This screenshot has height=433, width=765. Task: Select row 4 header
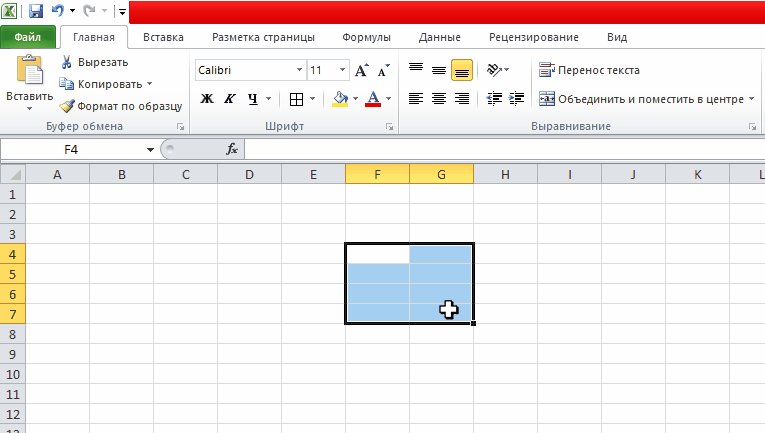coord(13,255)
